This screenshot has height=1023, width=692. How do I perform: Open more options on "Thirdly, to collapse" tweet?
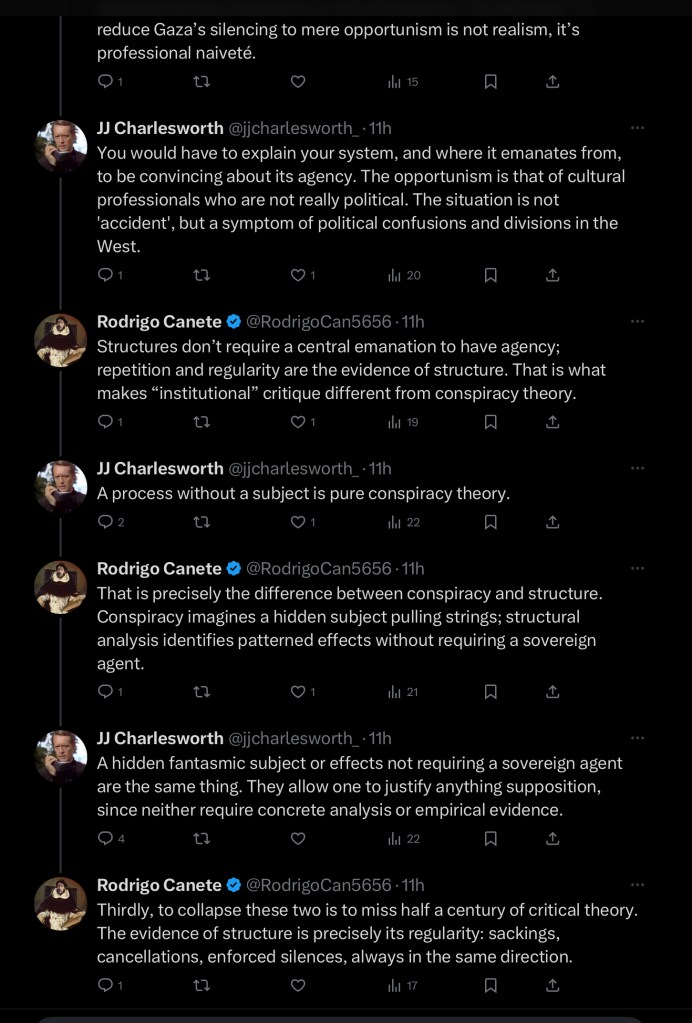637,885
